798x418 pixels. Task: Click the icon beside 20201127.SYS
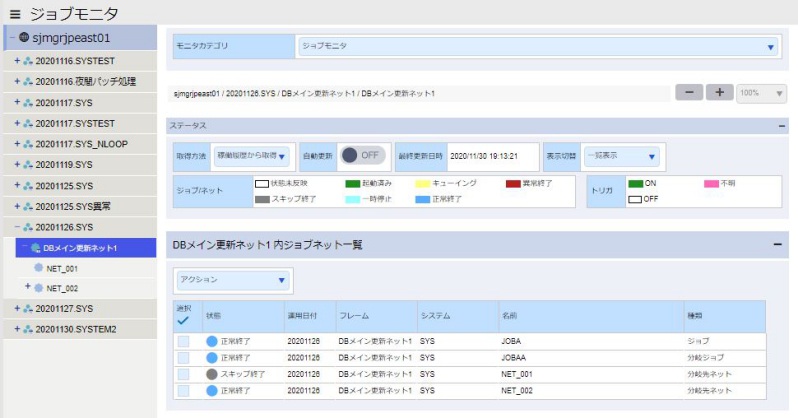(28, 309)
